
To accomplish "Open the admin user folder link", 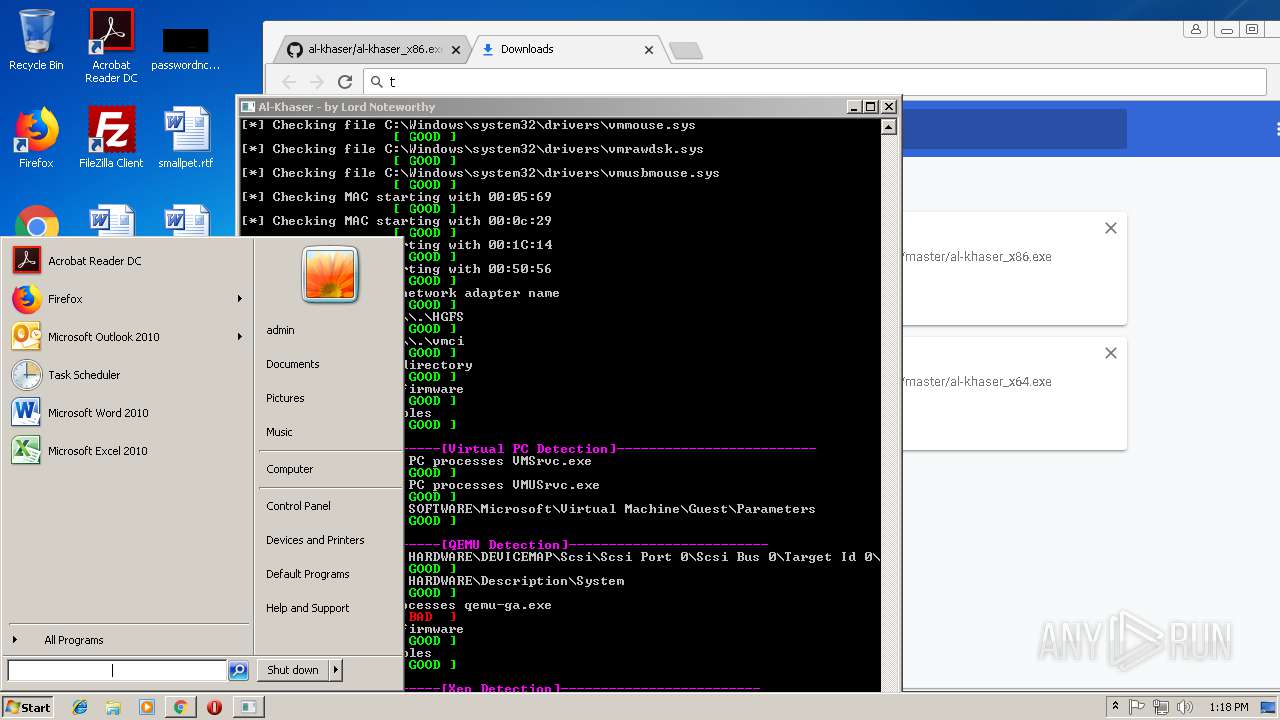I will point(280,330).
